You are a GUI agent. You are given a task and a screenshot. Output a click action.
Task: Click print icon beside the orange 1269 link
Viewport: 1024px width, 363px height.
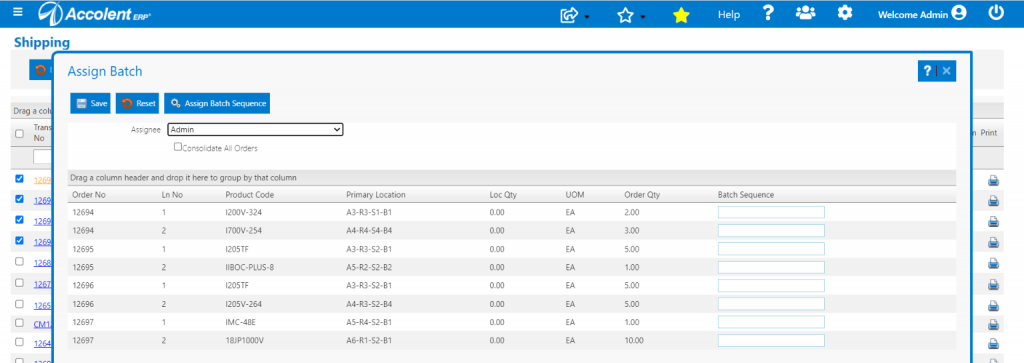993,181
